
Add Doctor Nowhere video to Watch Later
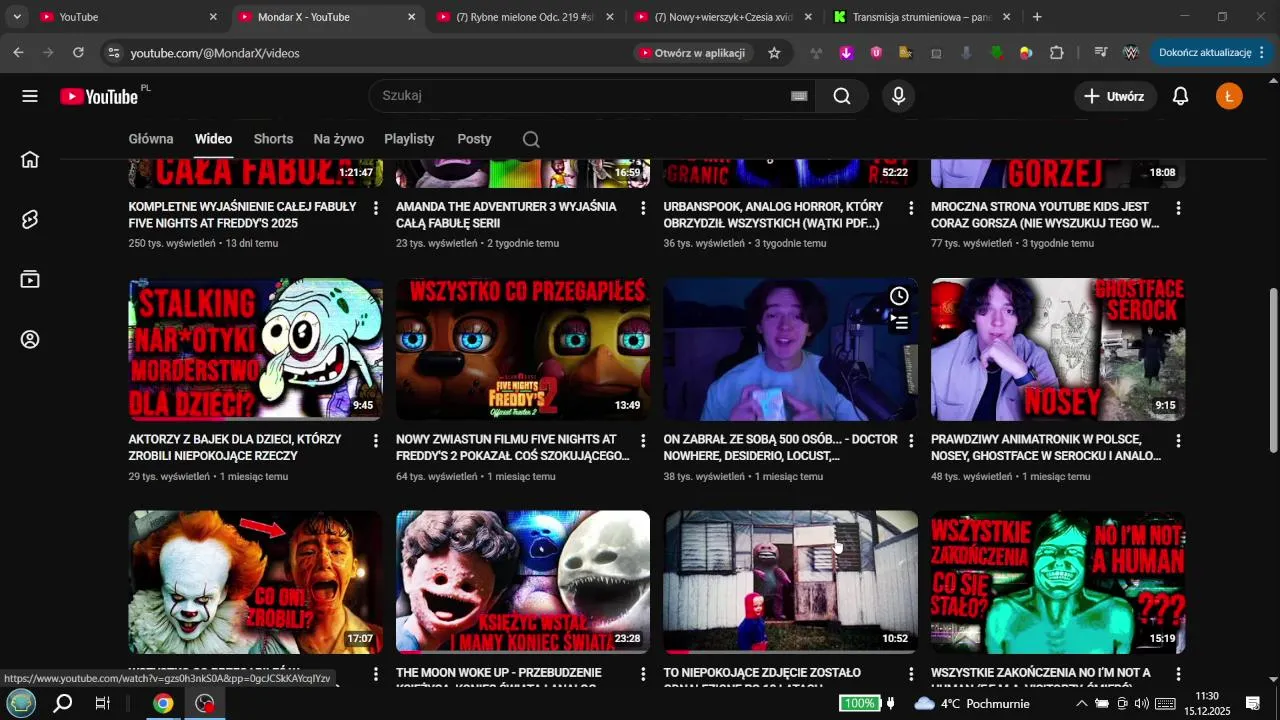coord(900,296)
